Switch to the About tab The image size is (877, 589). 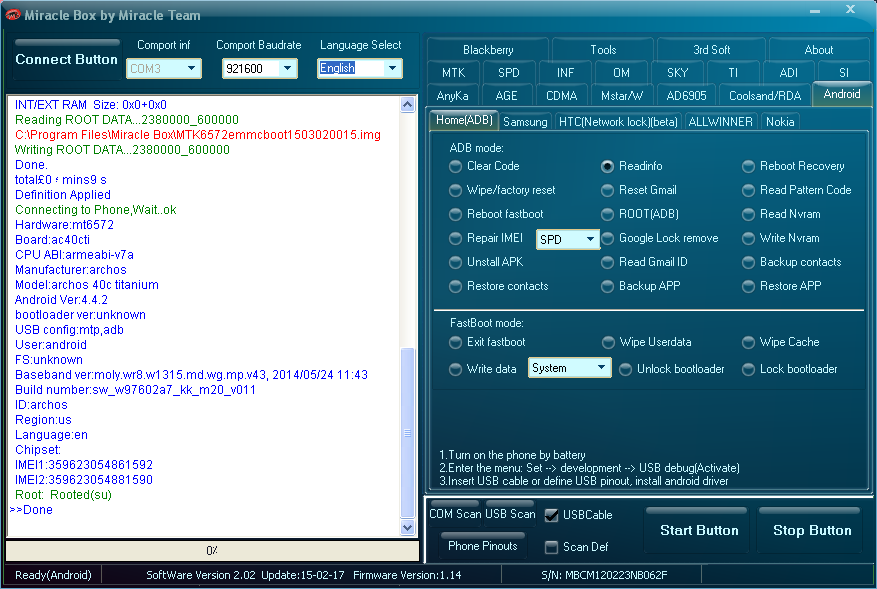pos(819,50)
